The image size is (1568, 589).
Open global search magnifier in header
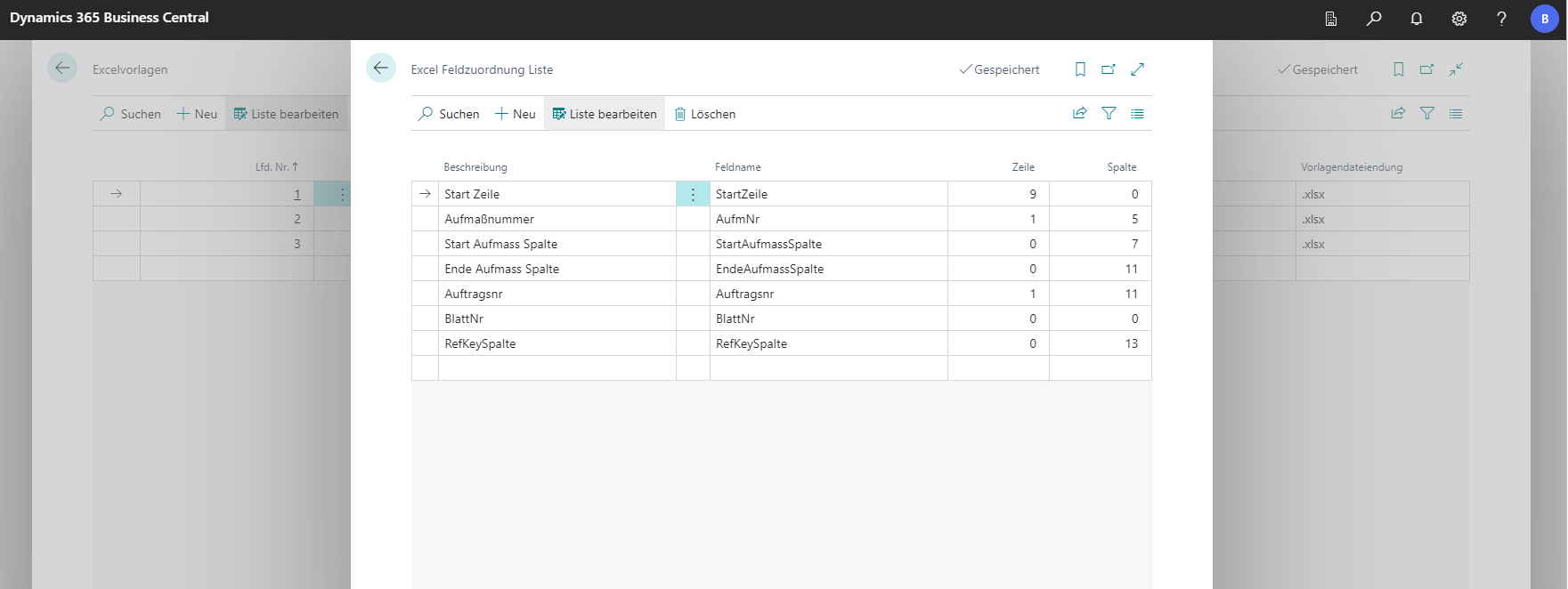point(1374,19)
